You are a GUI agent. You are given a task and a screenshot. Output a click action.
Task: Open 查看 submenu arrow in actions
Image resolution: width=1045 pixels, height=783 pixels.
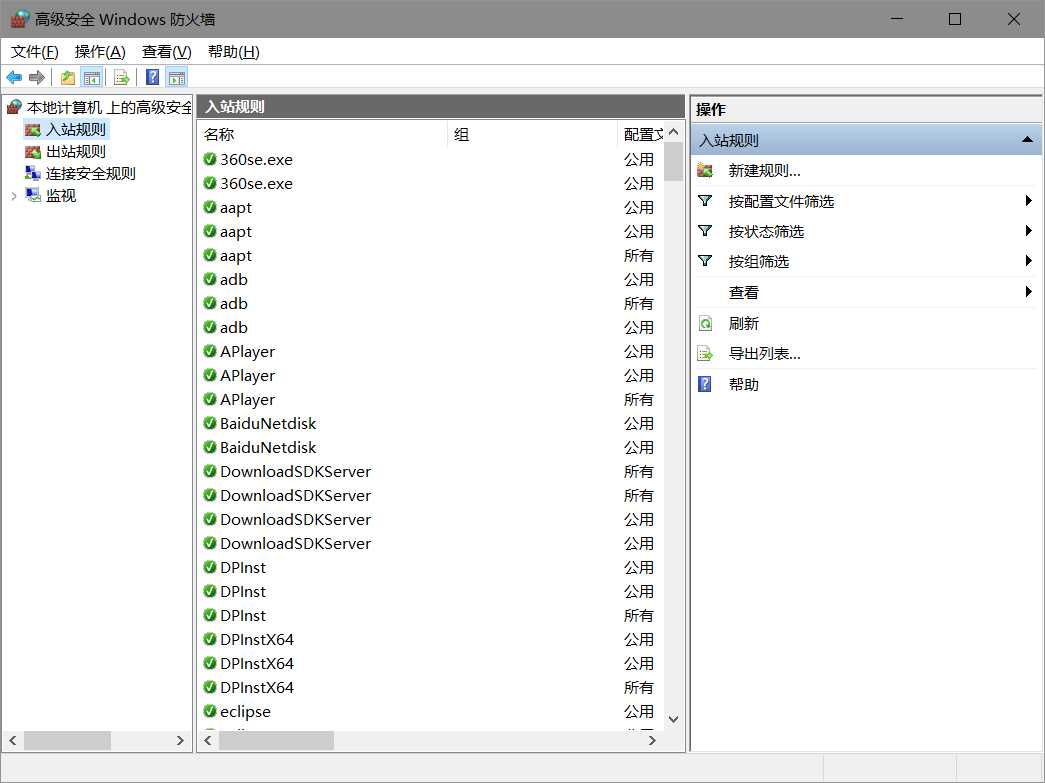(x=1028, y=291)
